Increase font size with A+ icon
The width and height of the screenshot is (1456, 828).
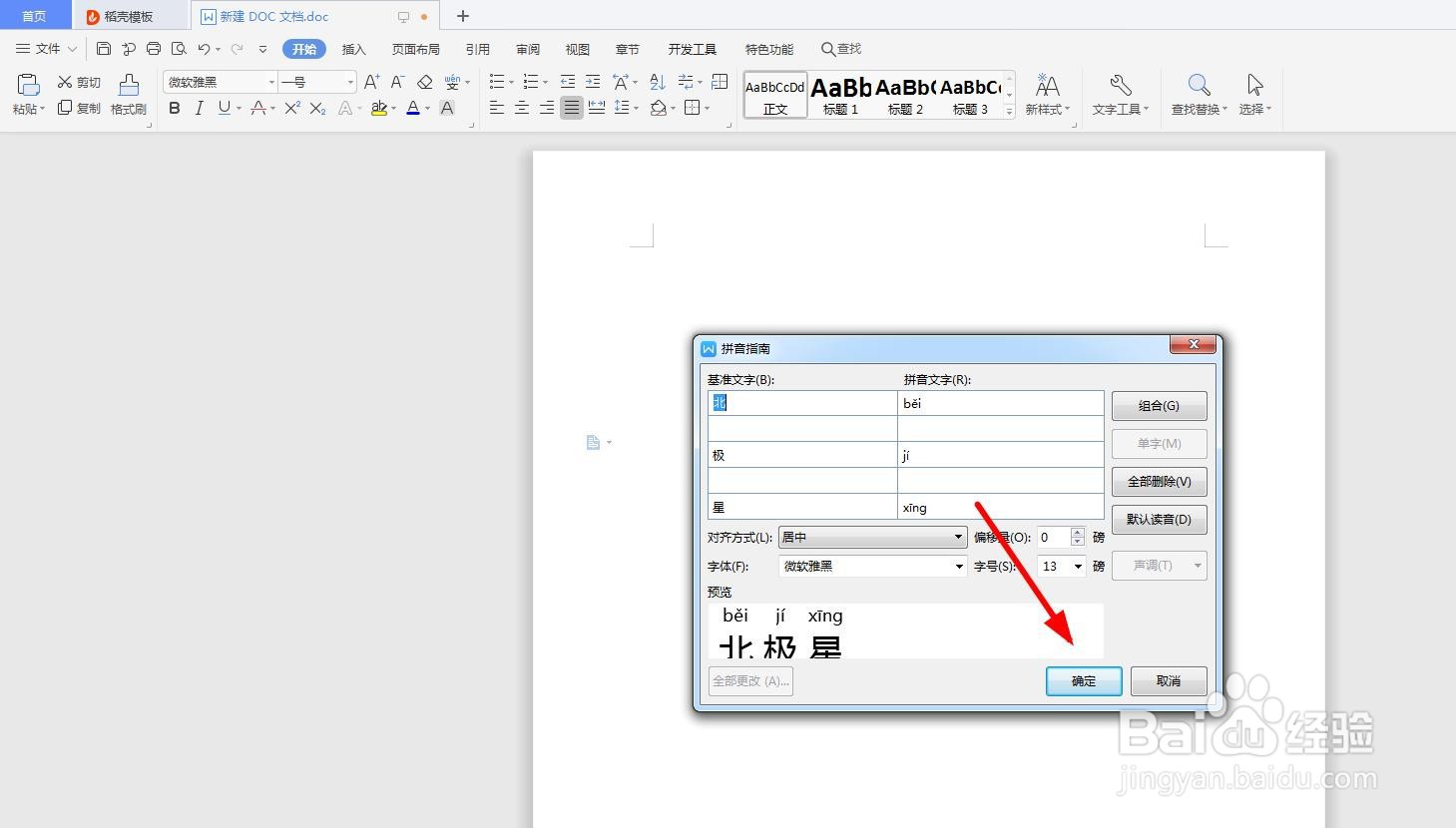tap(371, 82)
